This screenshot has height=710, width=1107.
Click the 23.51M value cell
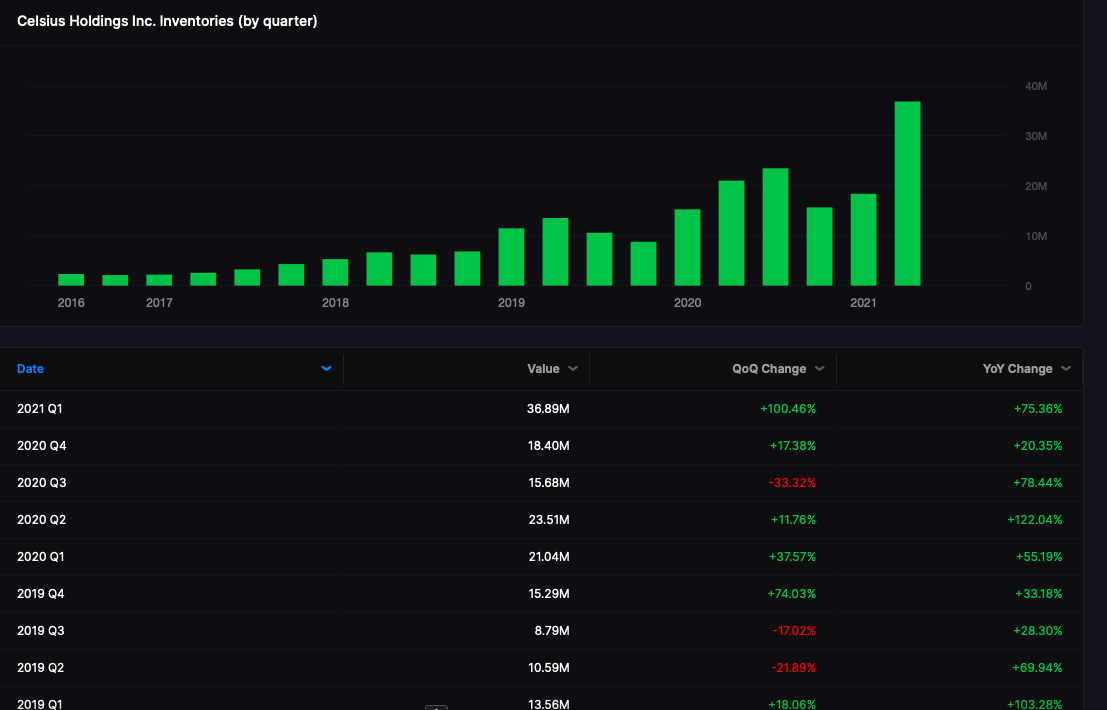coord(549,519)
